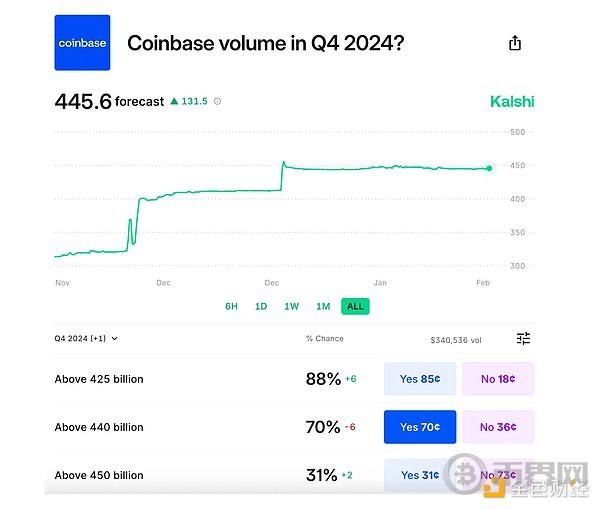
Task: Click the share icon near the title
Action: [515, 43]
